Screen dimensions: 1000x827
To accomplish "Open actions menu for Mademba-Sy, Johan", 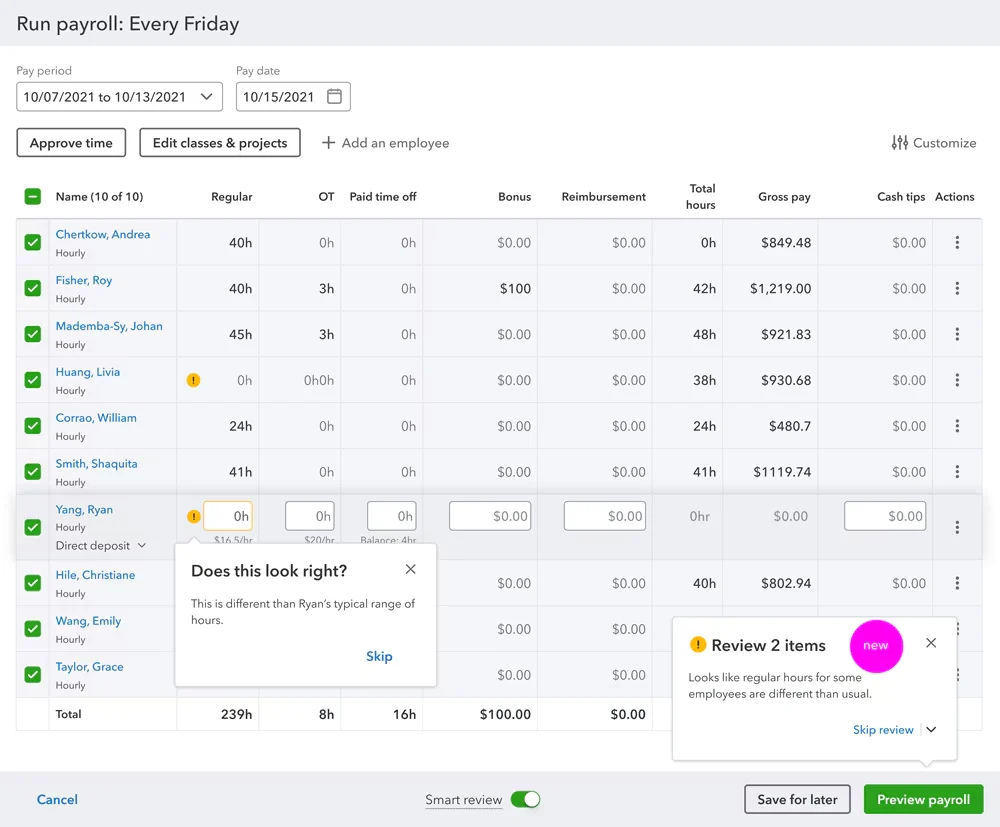I will (x=957, y=334).
